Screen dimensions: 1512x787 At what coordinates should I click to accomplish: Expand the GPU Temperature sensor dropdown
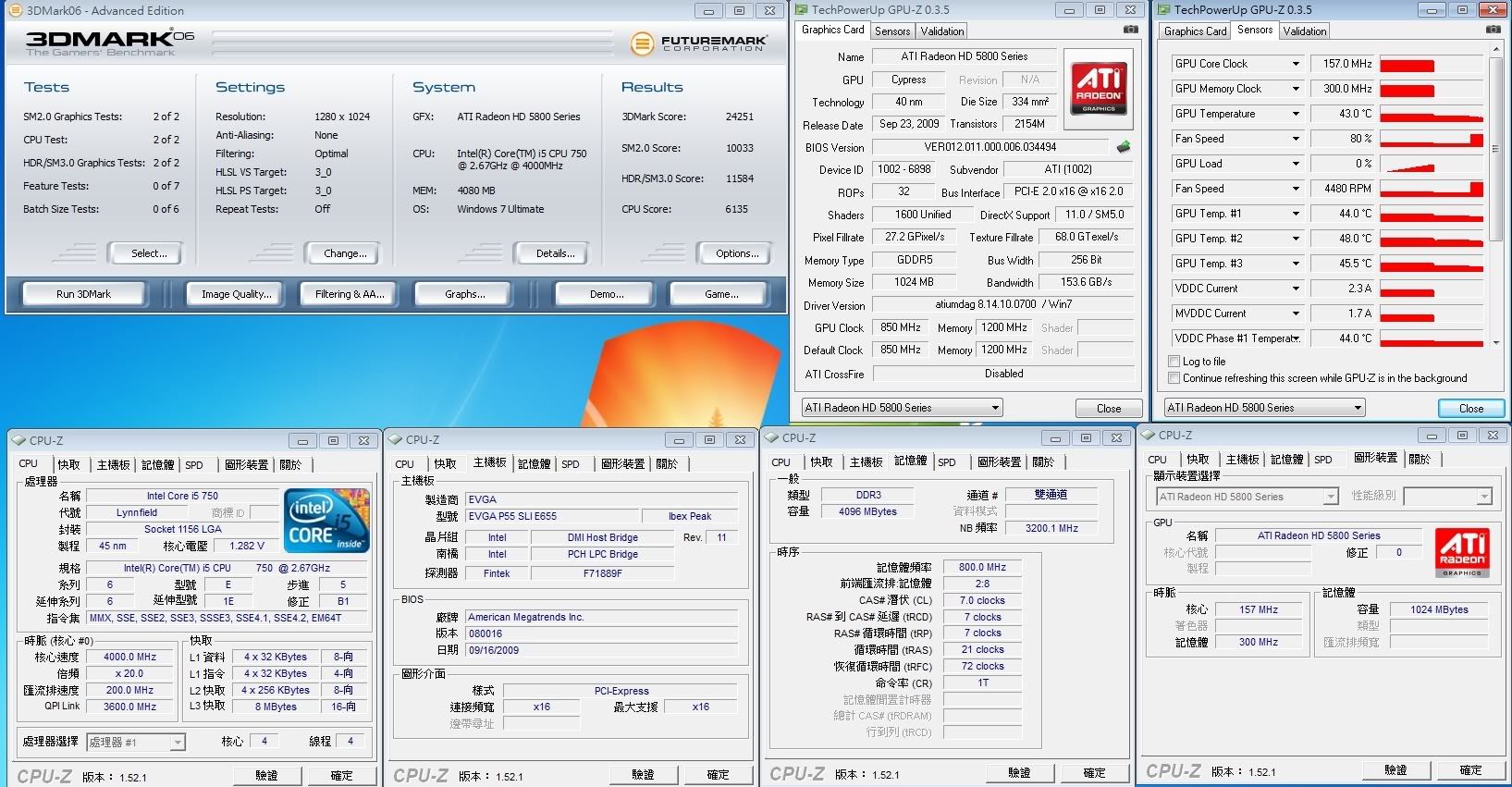coord(1296,114)
